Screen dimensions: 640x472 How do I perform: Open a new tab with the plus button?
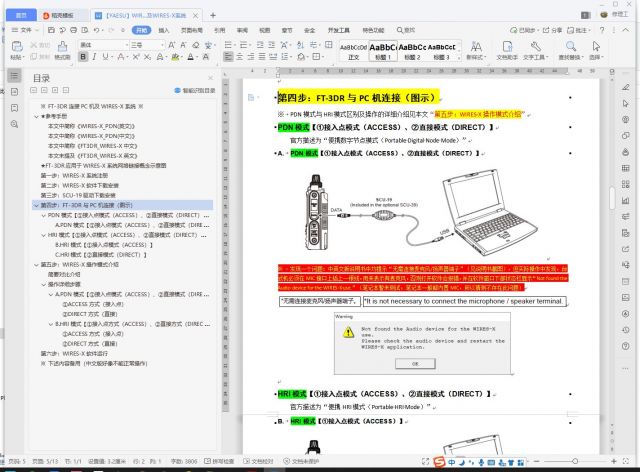[x=213, y=16]
